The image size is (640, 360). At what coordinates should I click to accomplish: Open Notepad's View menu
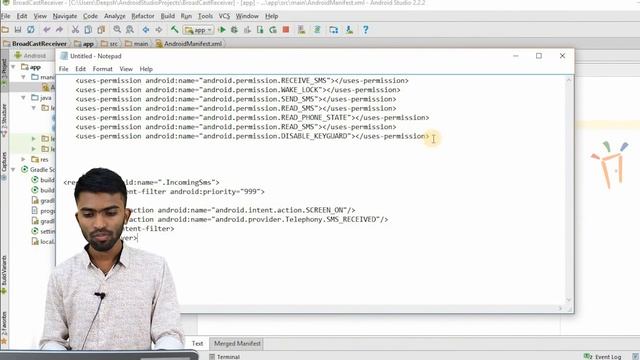coord(126,69)
